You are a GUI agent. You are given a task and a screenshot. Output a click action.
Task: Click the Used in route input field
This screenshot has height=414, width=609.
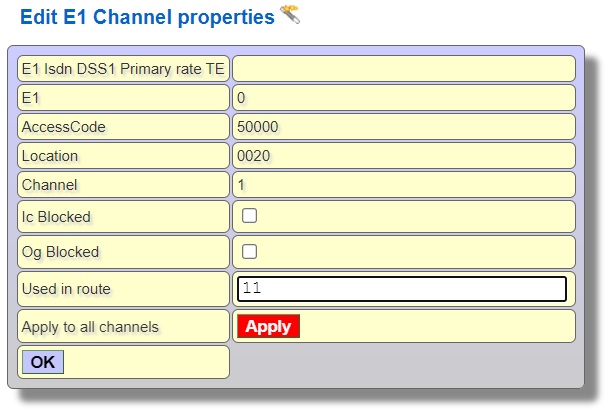point(402,289)
